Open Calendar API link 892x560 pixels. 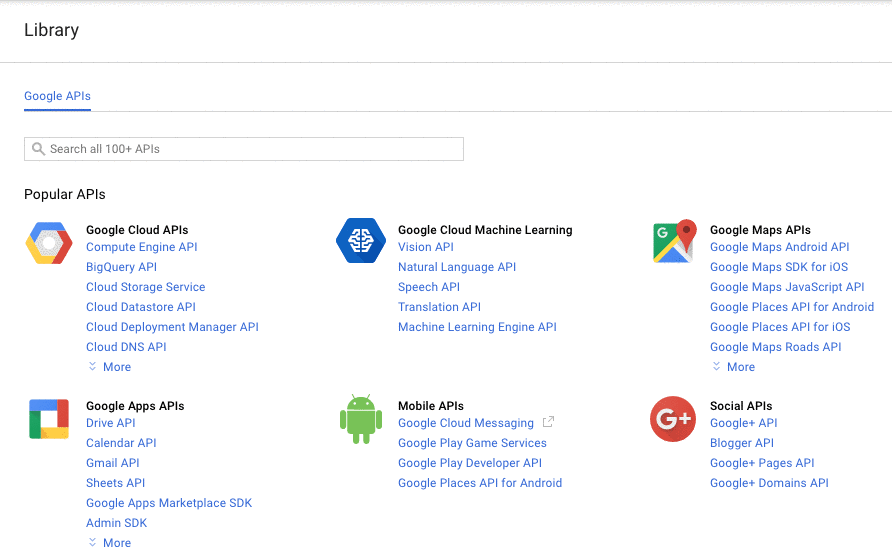pyautogui.click(x=121, y=443)
